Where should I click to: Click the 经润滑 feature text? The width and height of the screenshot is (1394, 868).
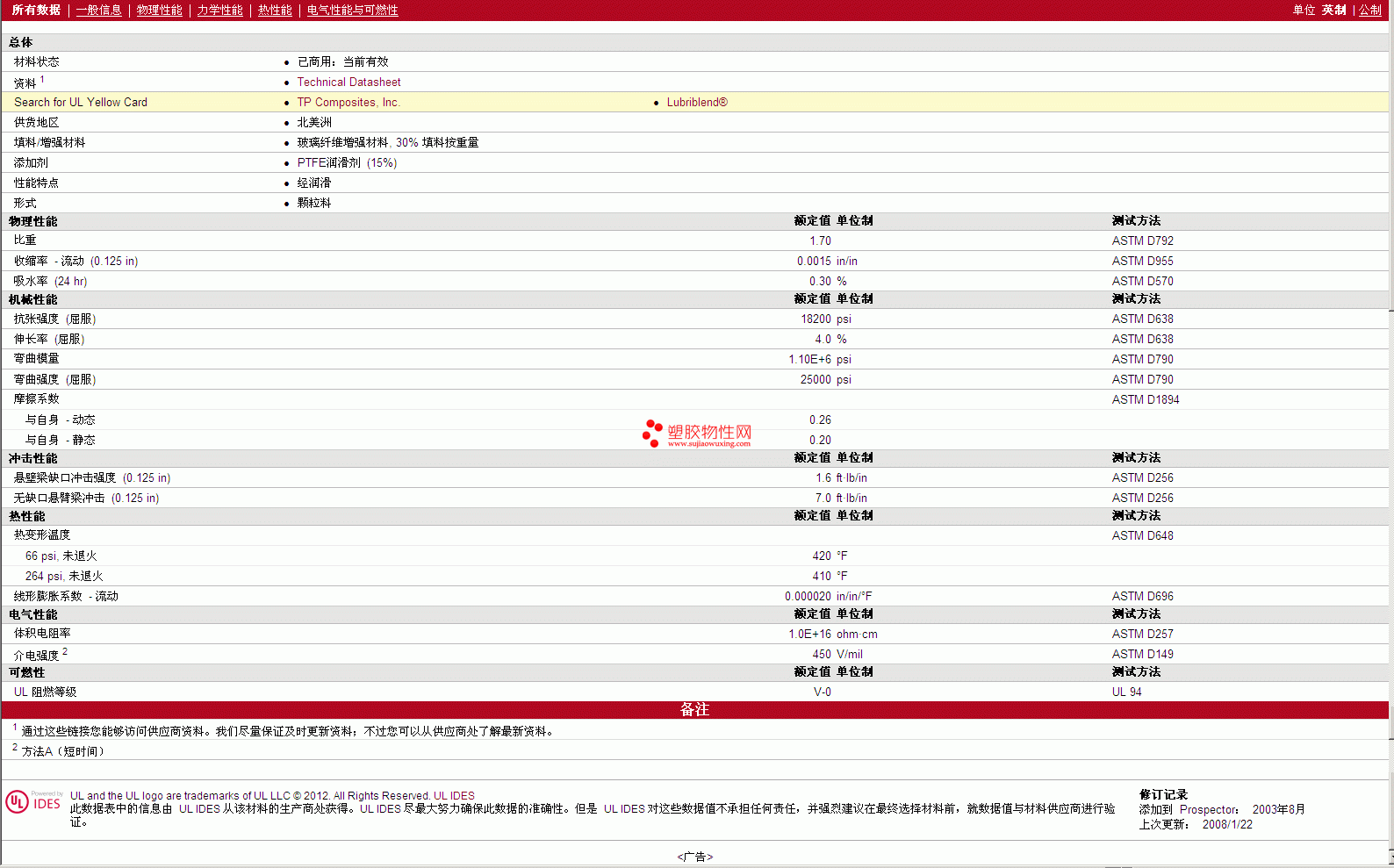pos(314,183)
